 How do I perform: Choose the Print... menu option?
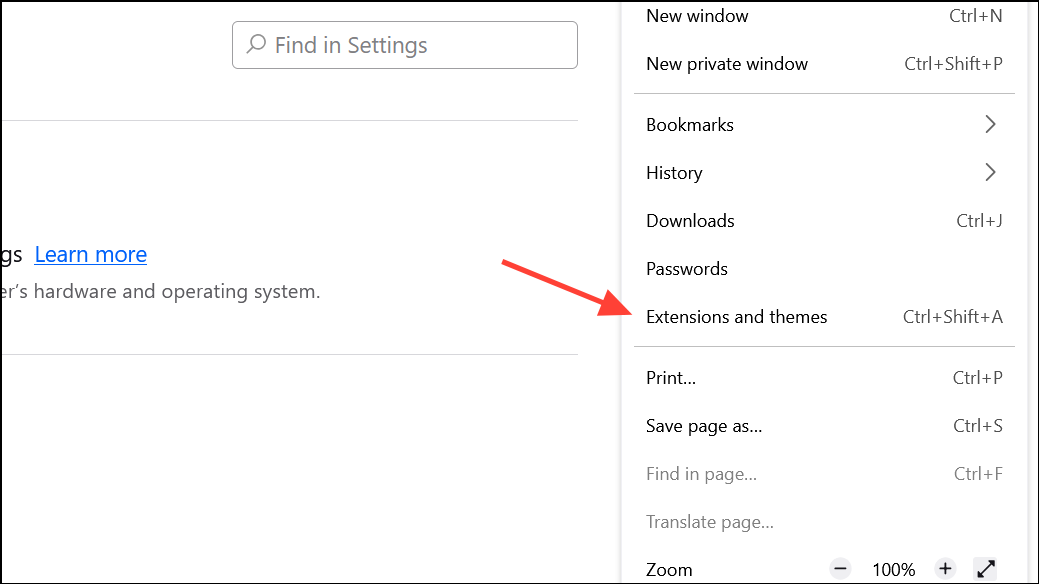pos(671,378)
